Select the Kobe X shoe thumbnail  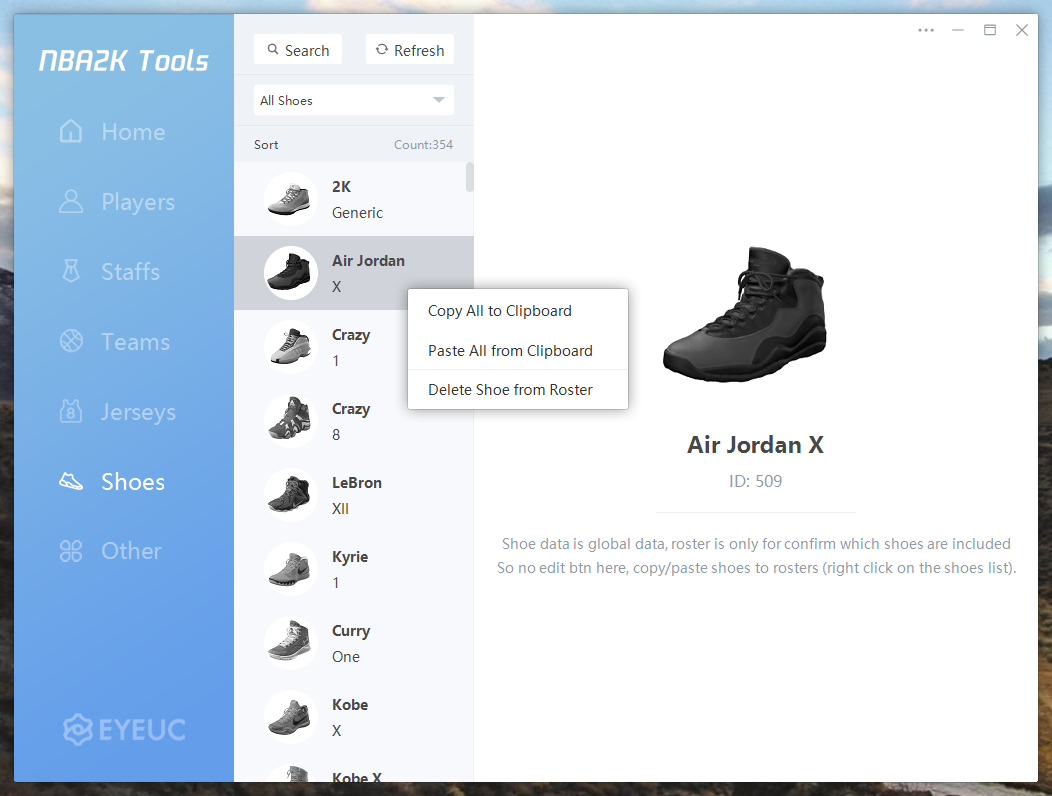click(291, 717)
